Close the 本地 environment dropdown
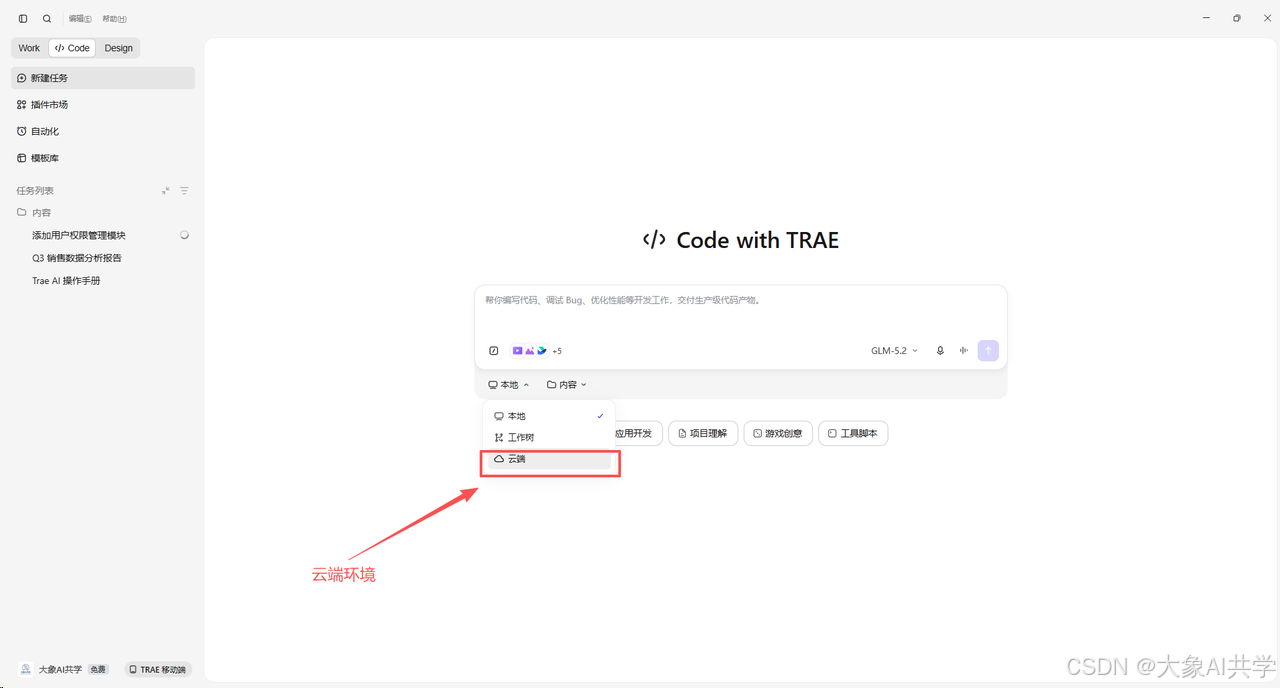 [509, 385]
